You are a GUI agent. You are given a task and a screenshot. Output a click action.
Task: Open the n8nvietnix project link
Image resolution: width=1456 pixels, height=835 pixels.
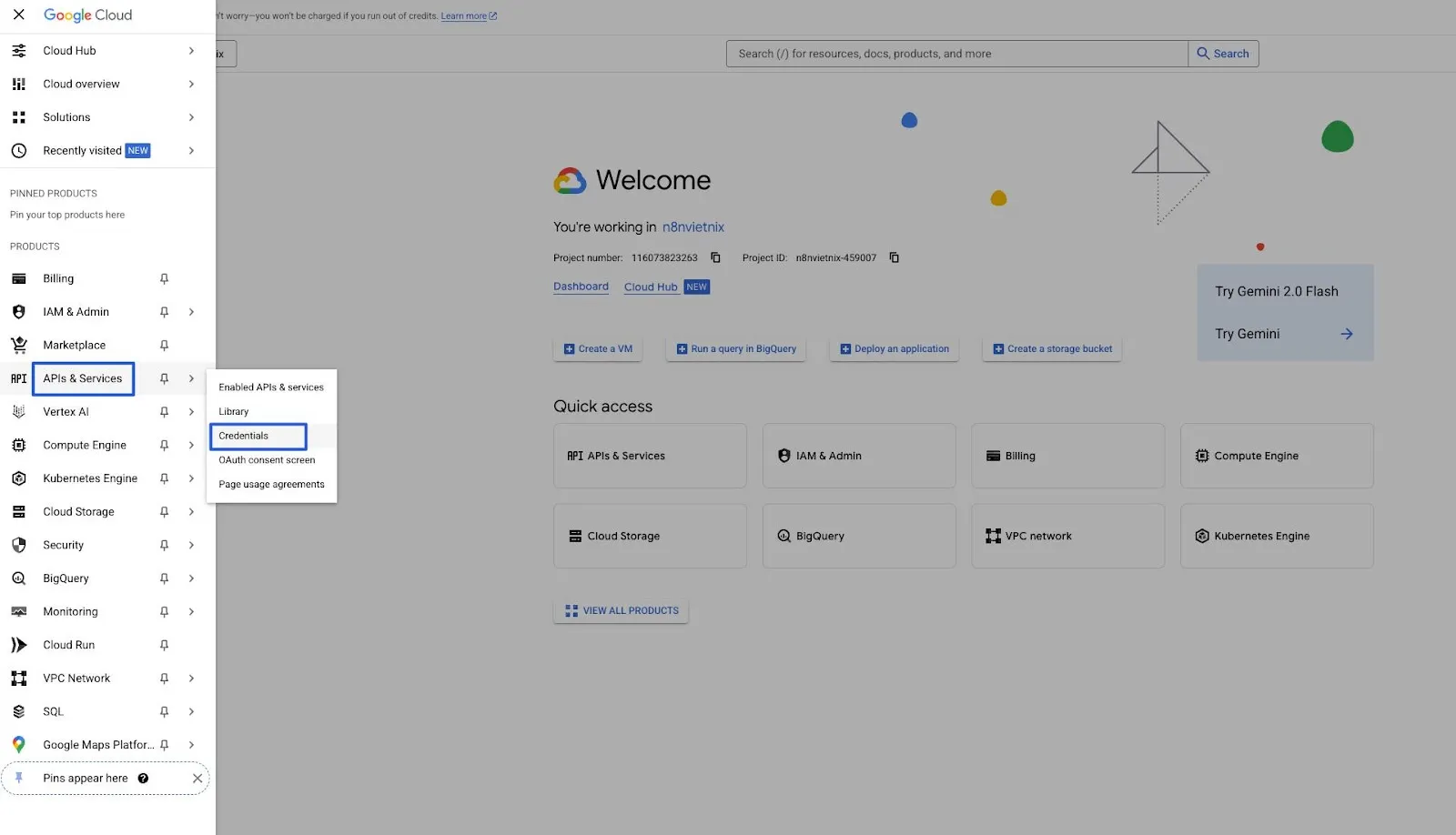click(693, 227)
